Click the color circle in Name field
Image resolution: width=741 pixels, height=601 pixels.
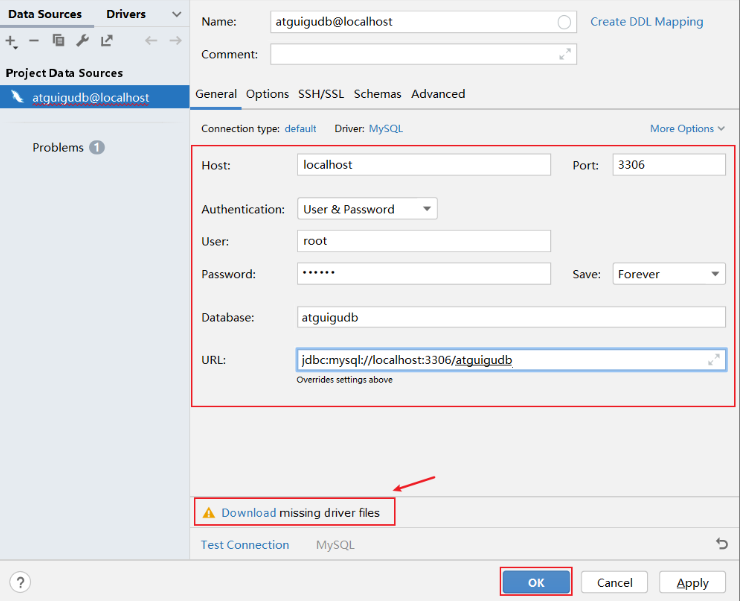point(564,22)
